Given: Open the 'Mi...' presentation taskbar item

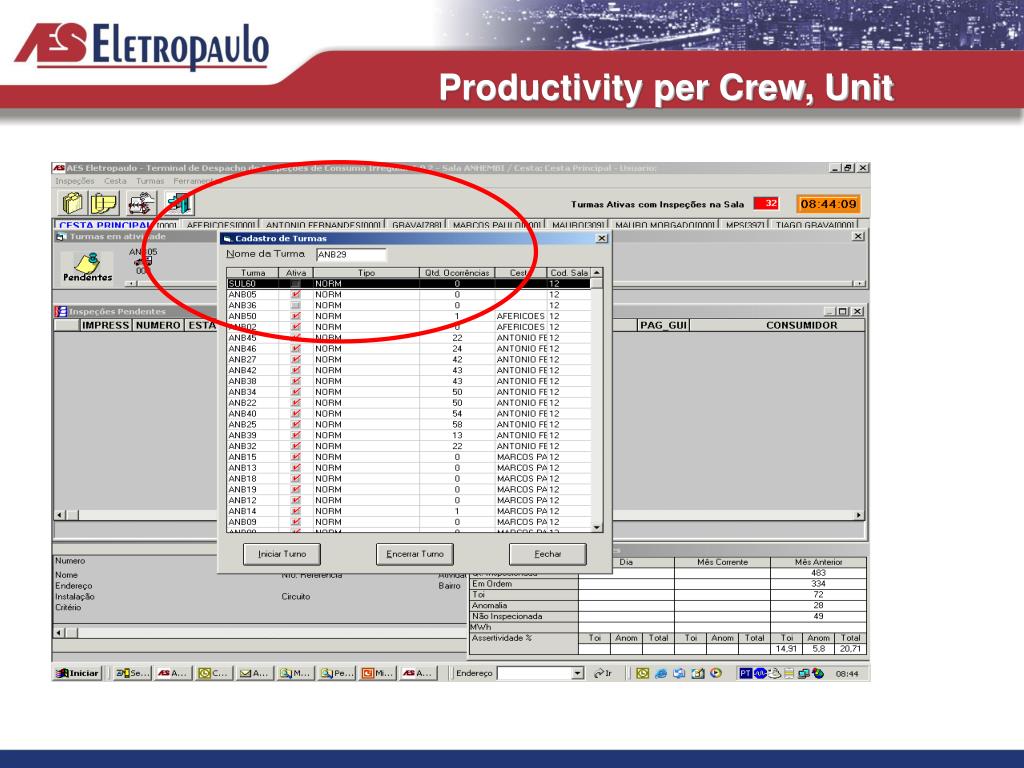Looking at the screenshot, I should (377, 673).
